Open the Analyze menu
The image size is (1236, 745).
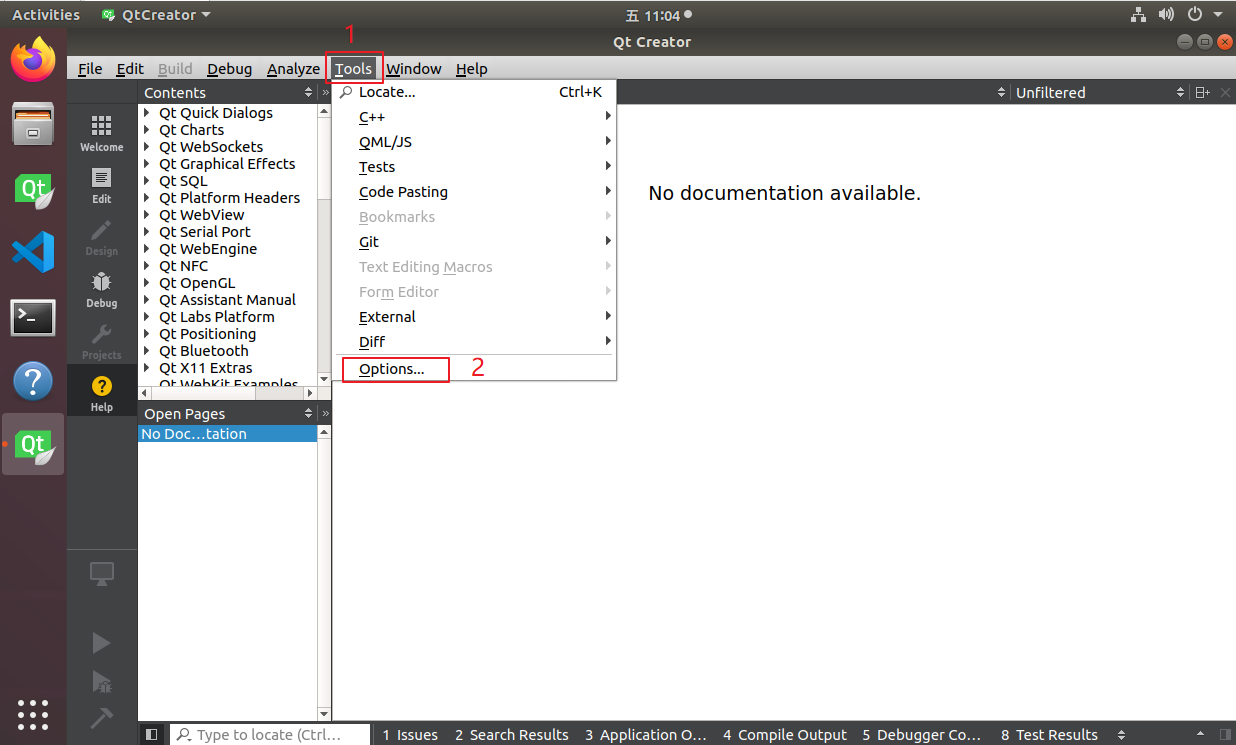coord(293,68)
